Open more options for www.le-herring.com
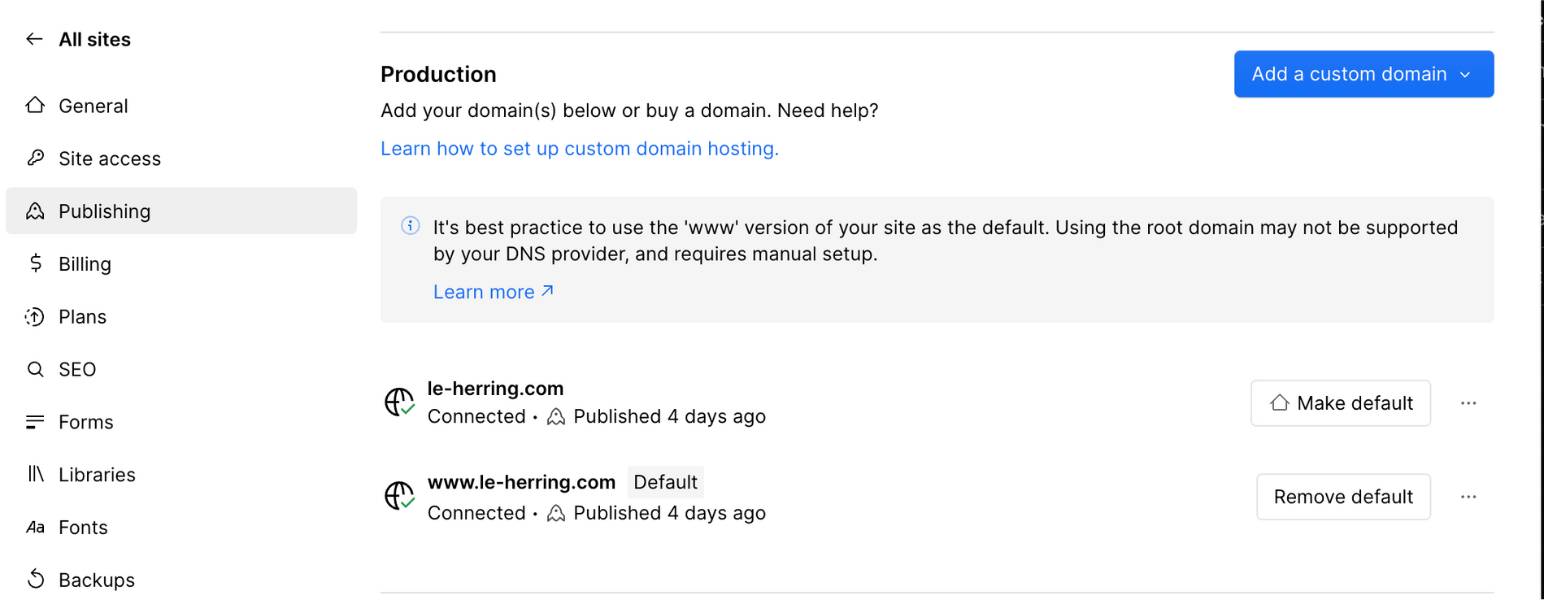Image resolution: width=1544 pixels, height=600 pixels. (x=1468, y=497)
